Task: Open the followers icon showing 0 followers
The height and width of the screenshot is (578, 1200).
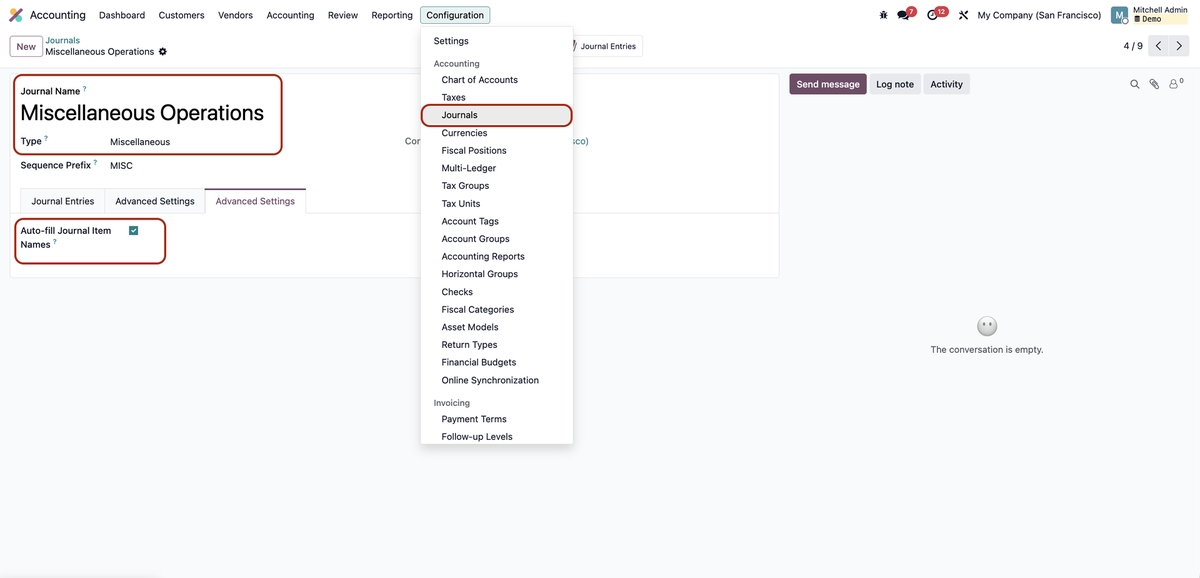Action: pyautogui.click(x=1173, y=83)
